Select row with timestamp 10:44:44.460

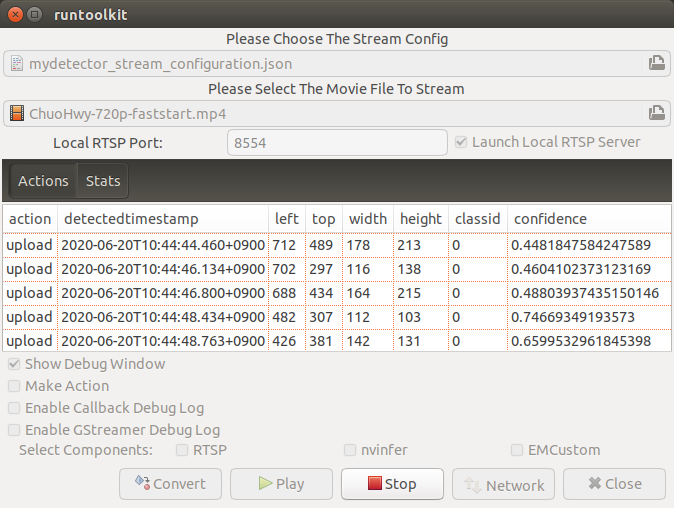pyautogui.click(x=337, y=245)
